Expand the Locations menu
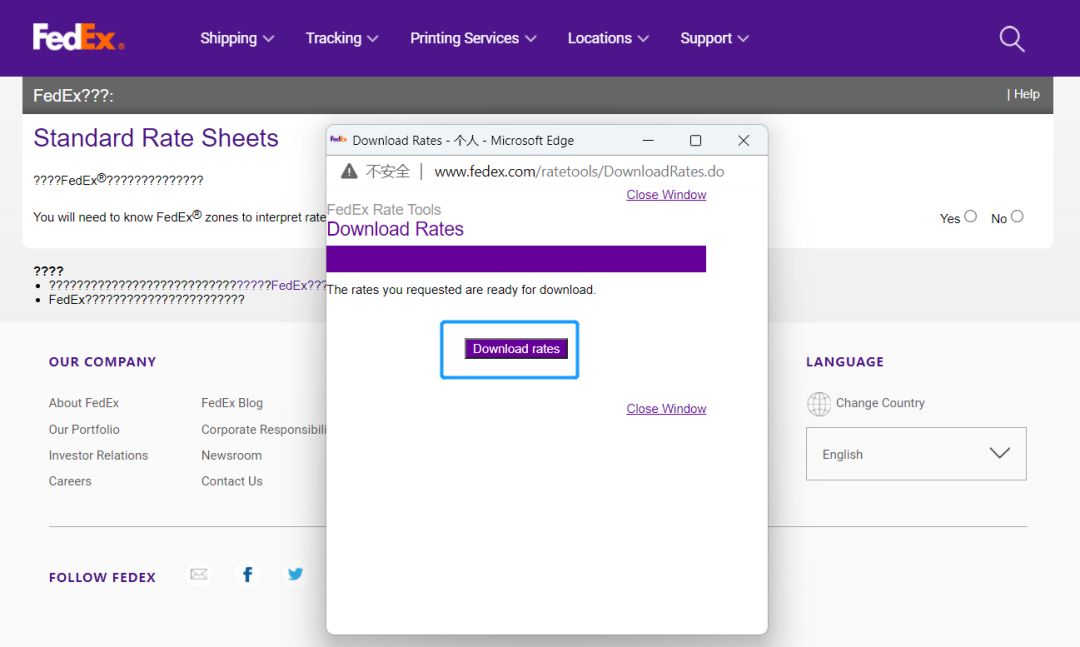The image size is (1080, 647). point(608,39)
